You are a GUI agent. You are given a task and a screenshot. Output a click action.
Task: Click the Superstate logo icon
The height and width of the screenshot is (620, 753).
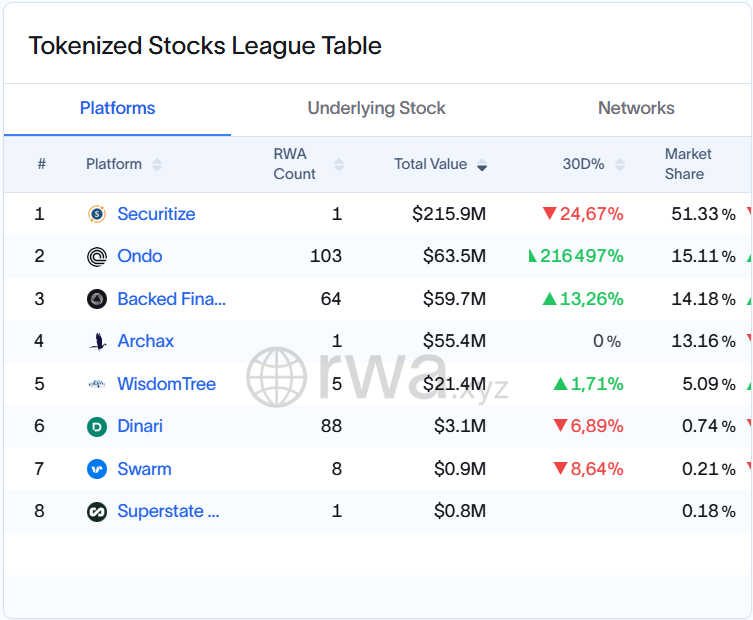tap(97, 511)
